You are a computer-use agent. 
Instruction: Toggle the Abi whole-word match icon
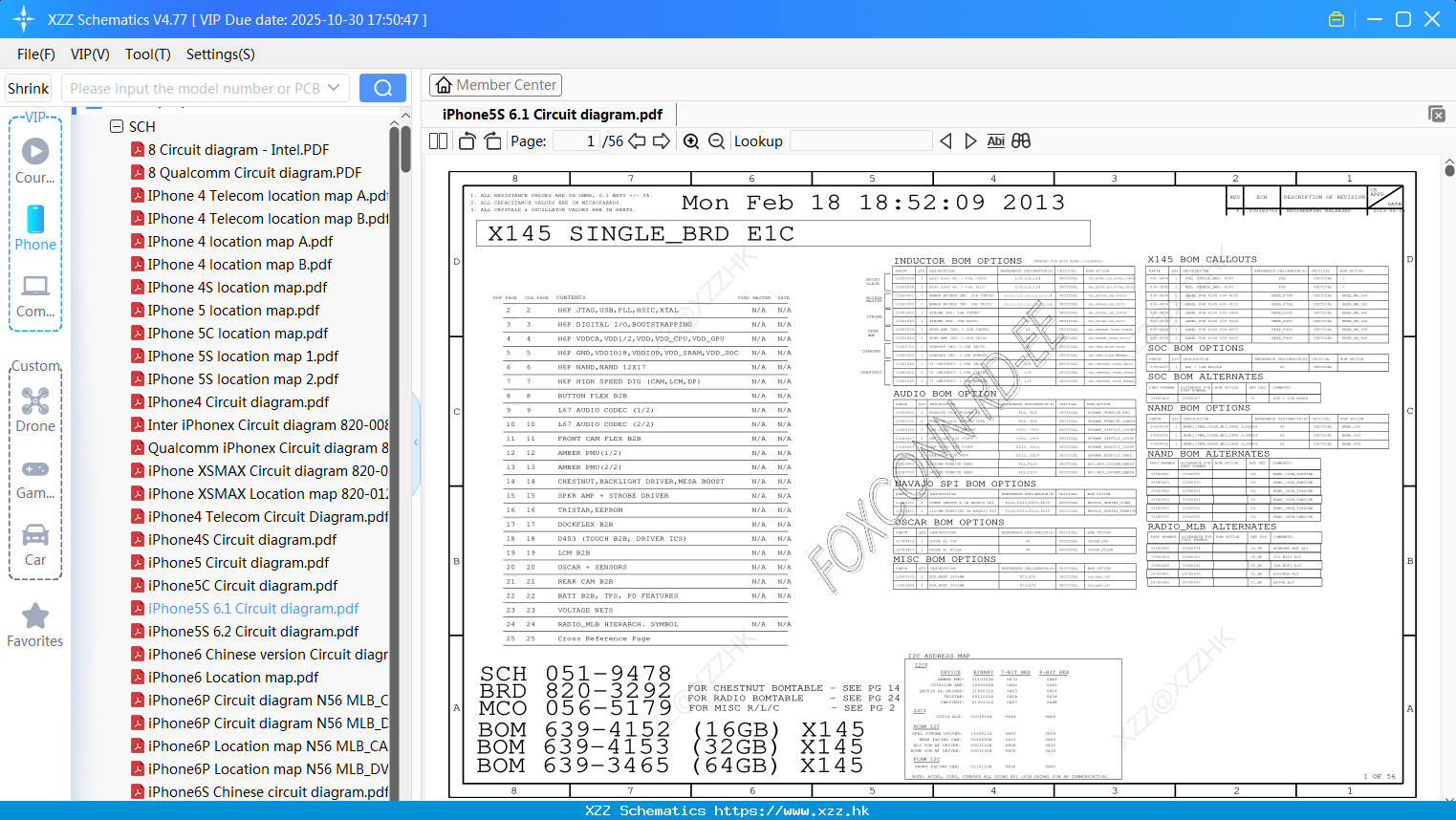coord(995,140)
